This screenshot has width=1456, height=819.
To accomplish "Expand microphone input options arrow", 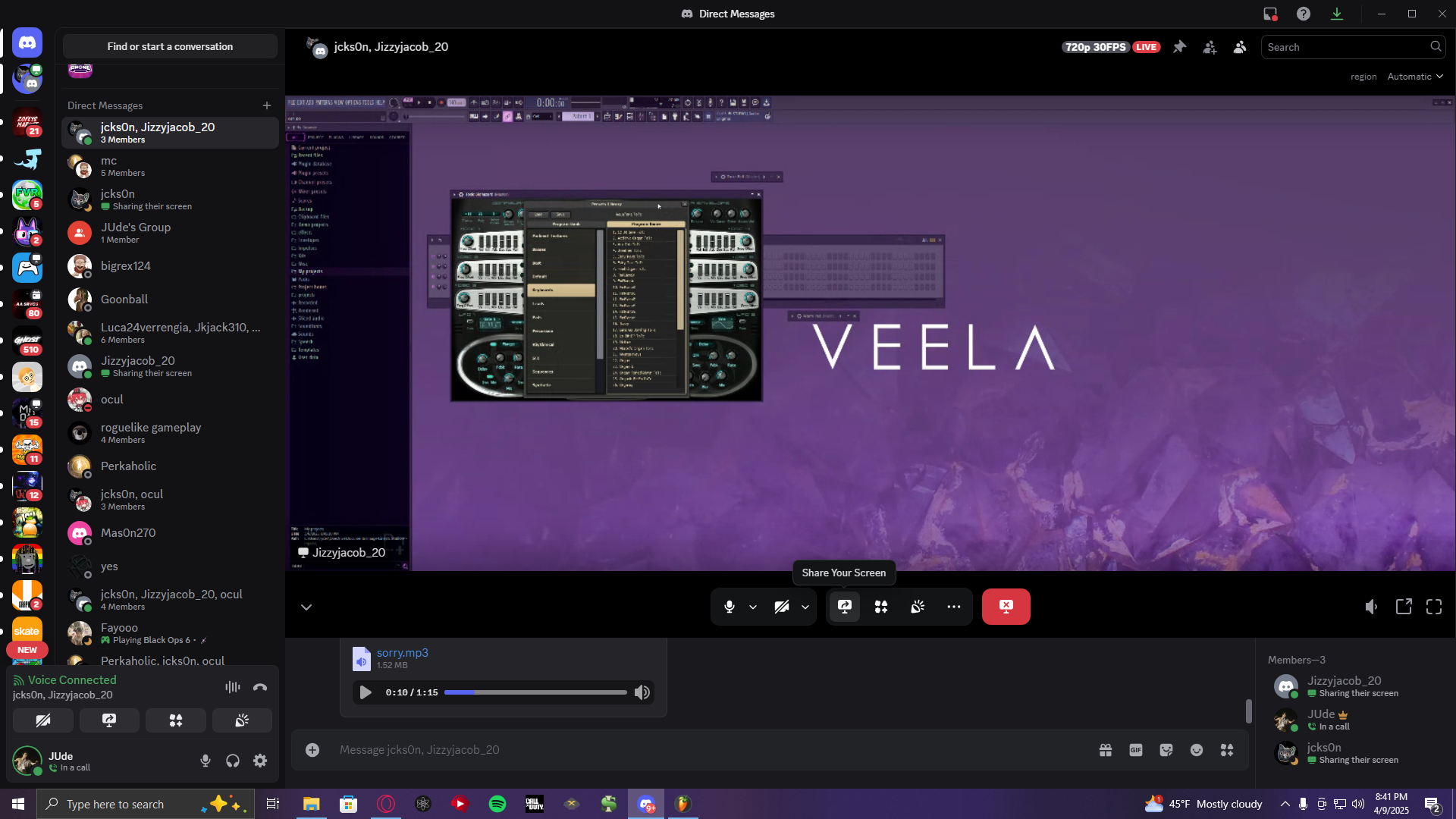I will point(753,607).
